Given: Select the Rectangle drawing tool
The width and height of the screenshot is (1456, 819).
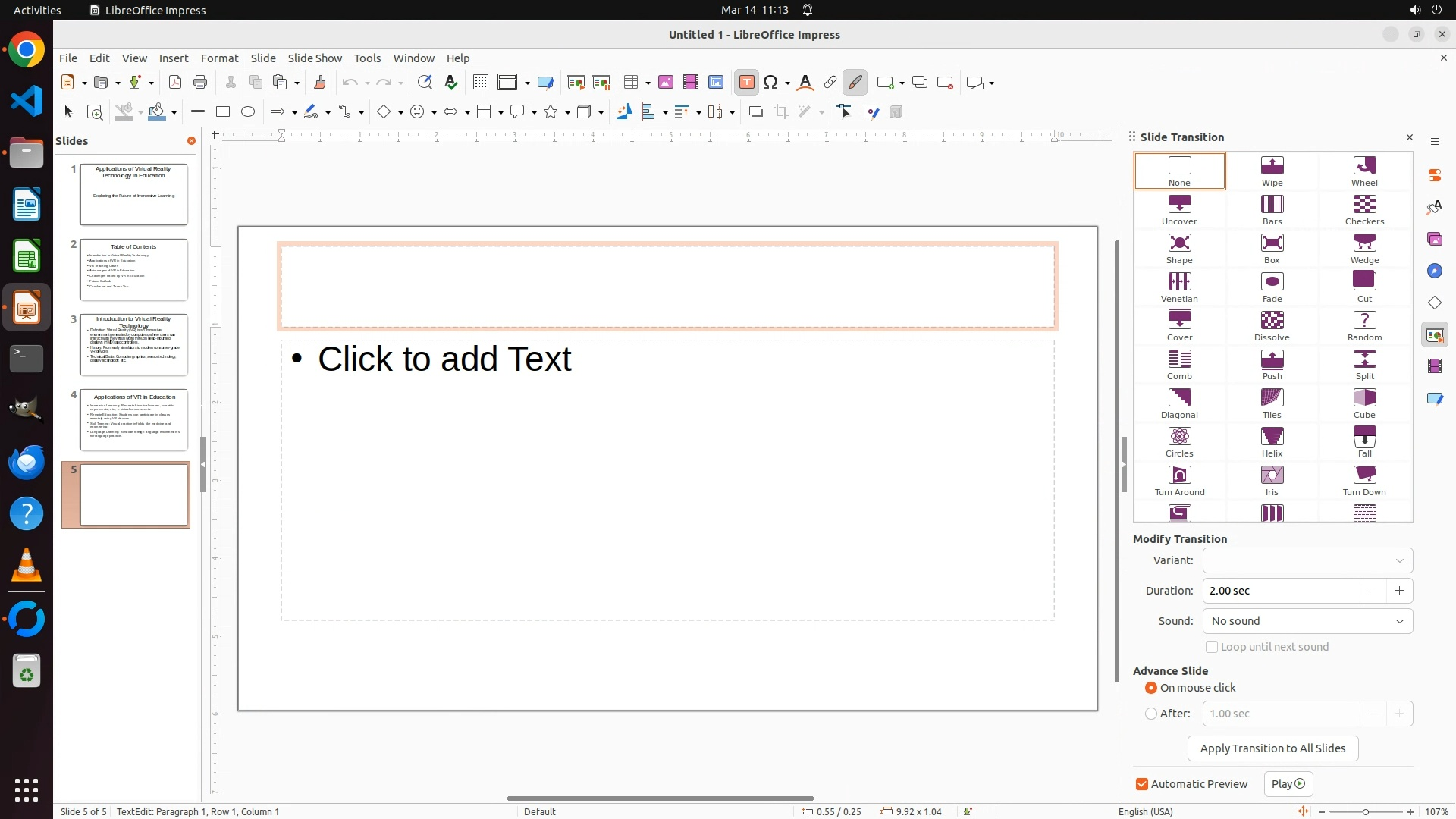Looking at the screenshot, I should click(223, 112).
